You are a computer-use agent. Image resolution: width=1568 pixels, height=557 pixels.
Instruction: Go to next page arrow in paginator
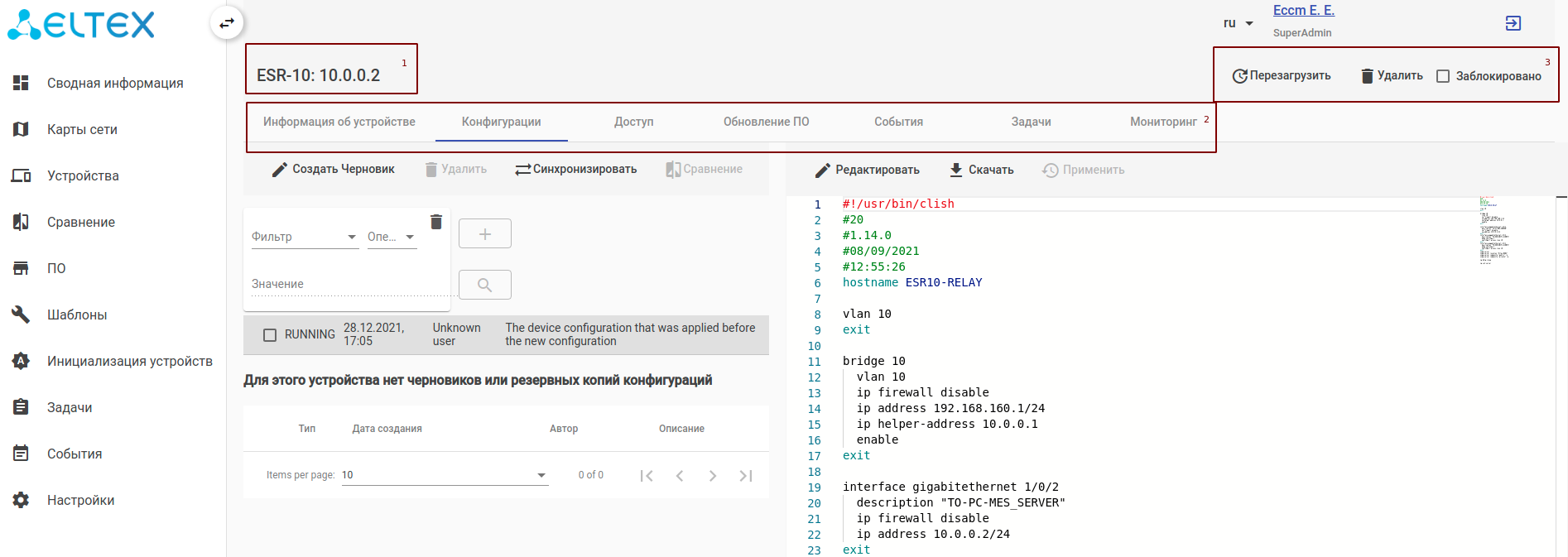(712, 476)
